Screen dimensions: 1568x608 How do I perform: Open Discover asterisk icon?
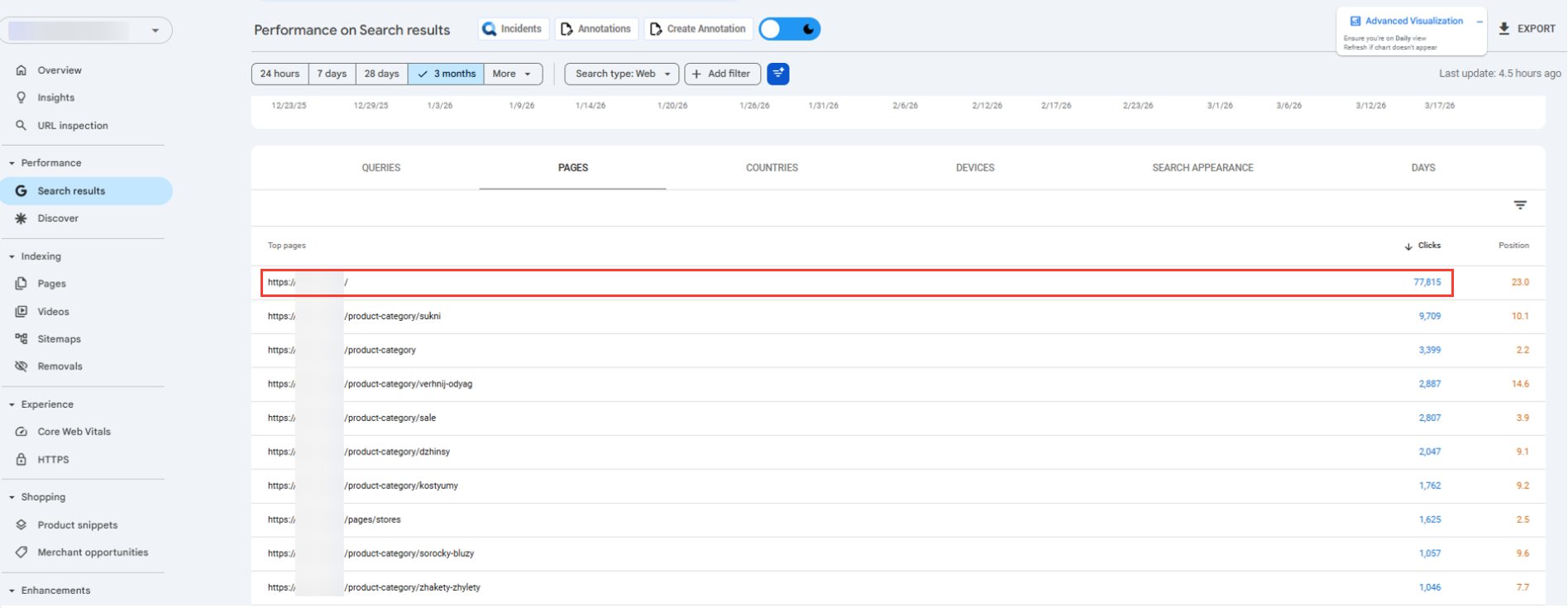point(22,218)
